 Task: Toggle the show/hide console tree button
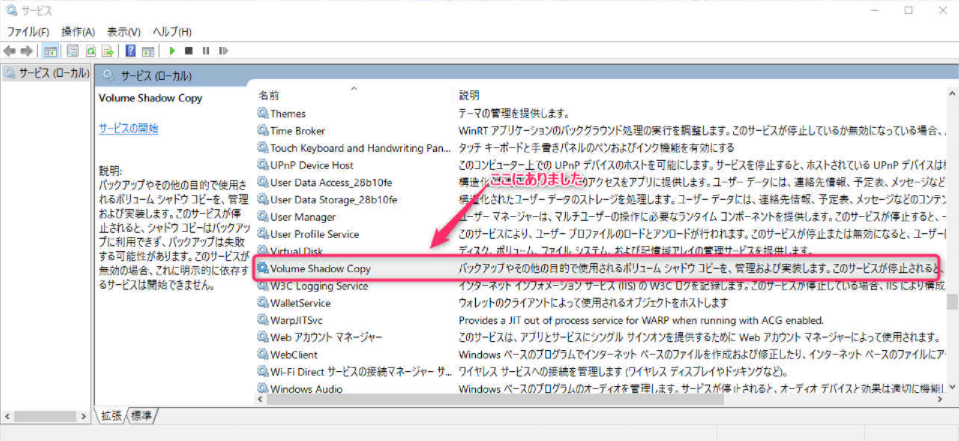click(x=50, y=51)
